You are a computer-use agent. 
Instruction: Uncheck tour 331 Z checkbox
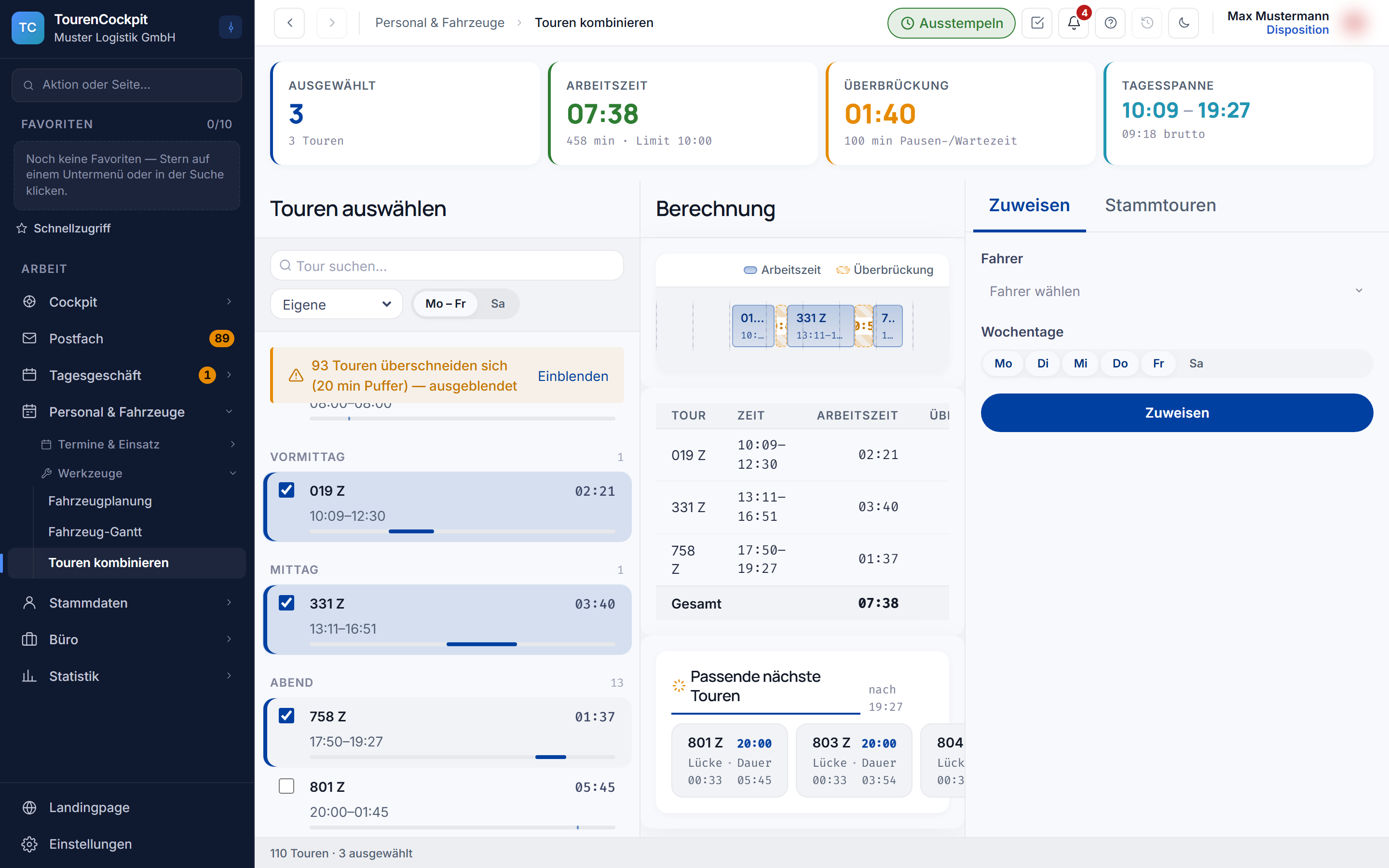[286, 603]
